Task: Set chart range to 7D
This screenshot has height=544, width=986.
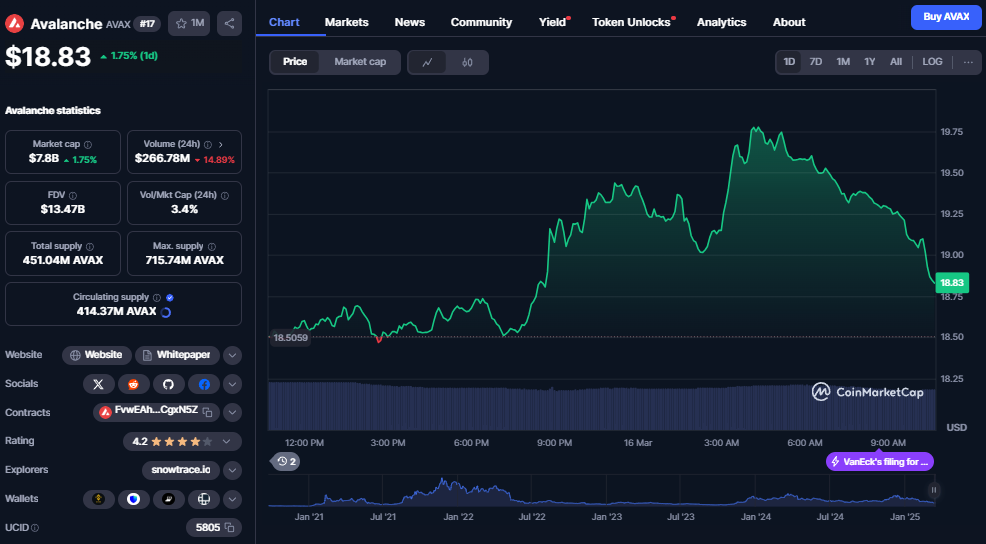Action: pyautogui.click(x=816, y=62)
